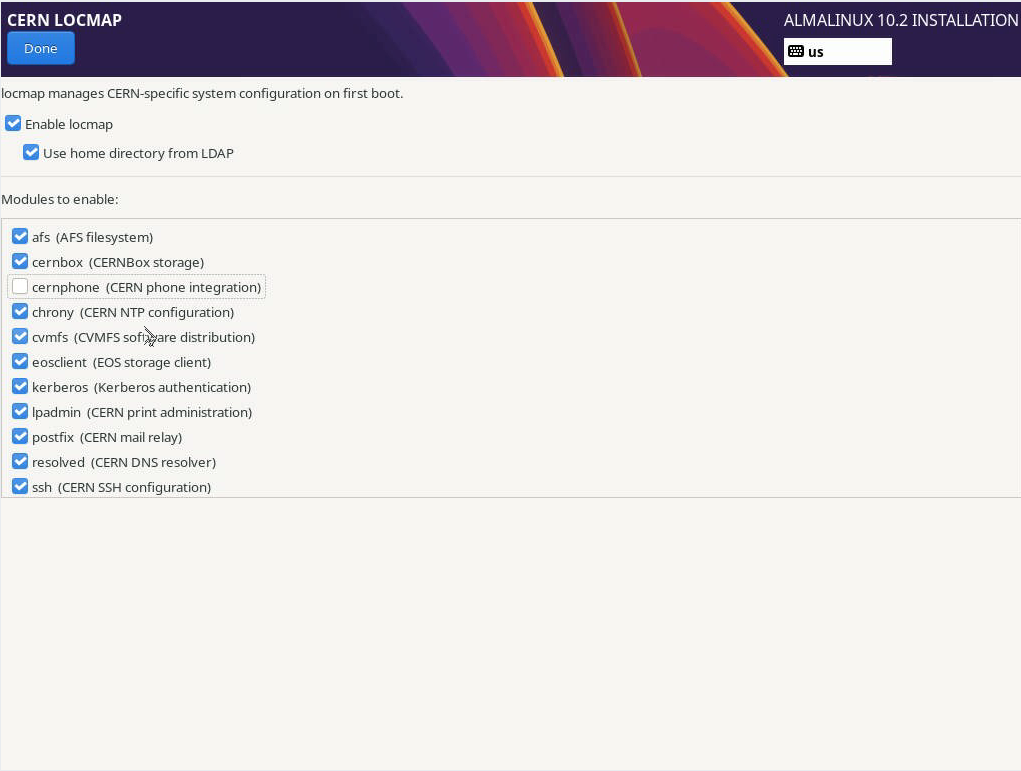Click the Done button
This screenshot has width=1021, height=771.
coord(40,48)
